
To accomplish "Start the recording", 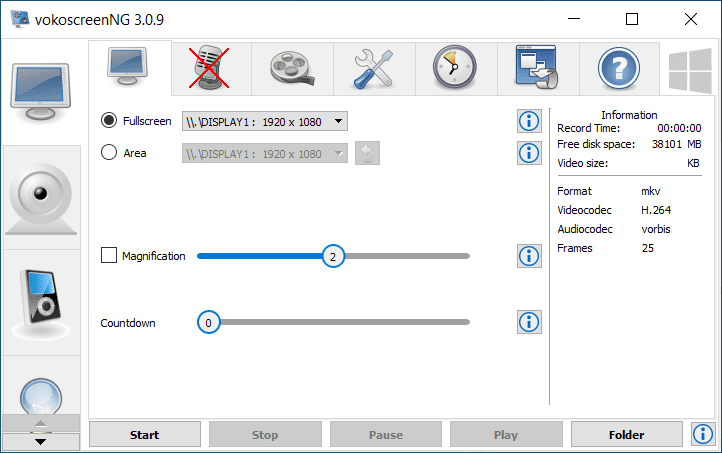I will pyautogui.click(x=145, y=434).
